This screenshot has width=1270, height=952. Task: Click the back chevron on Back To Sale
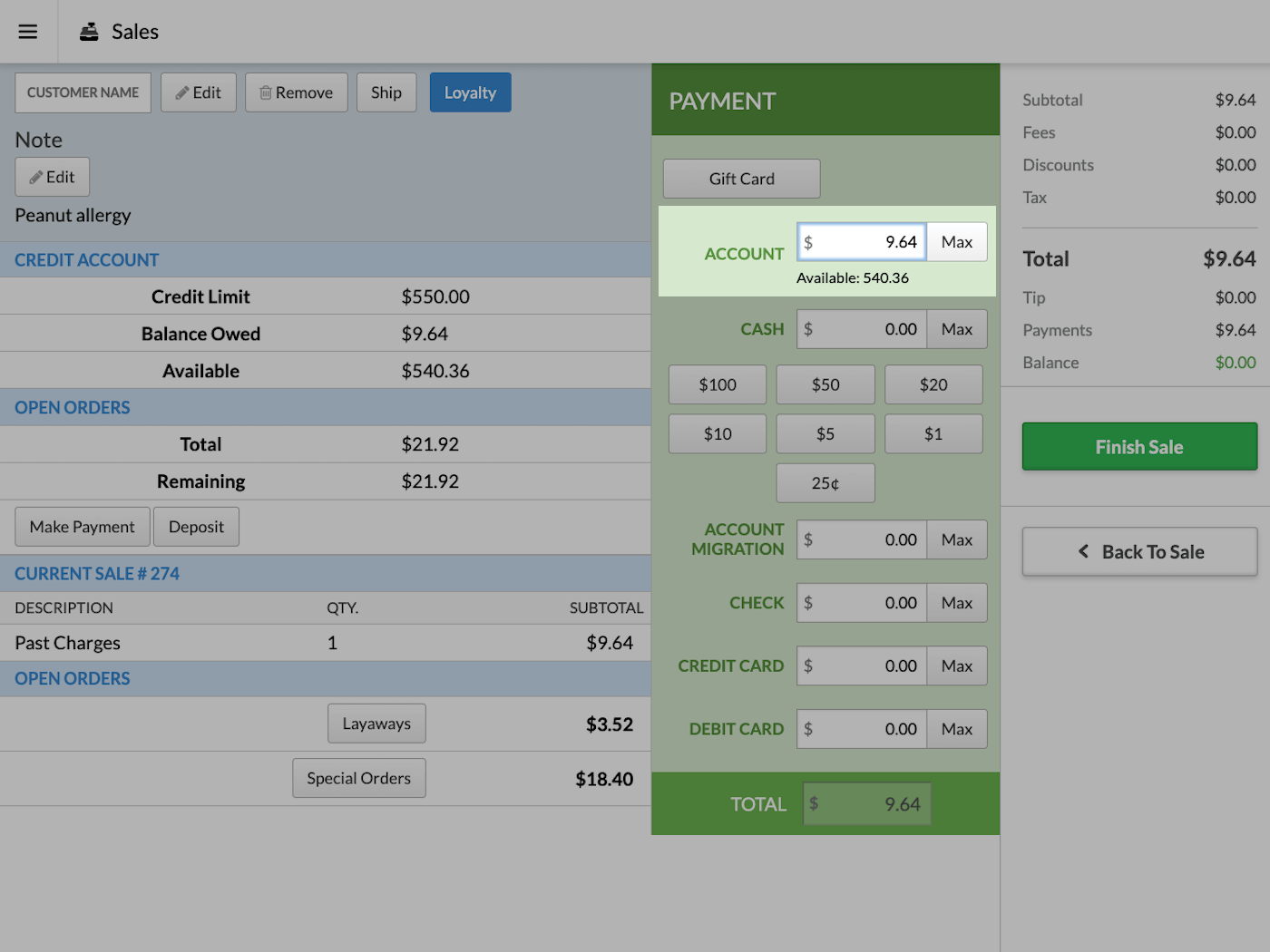coord(1082,551)
